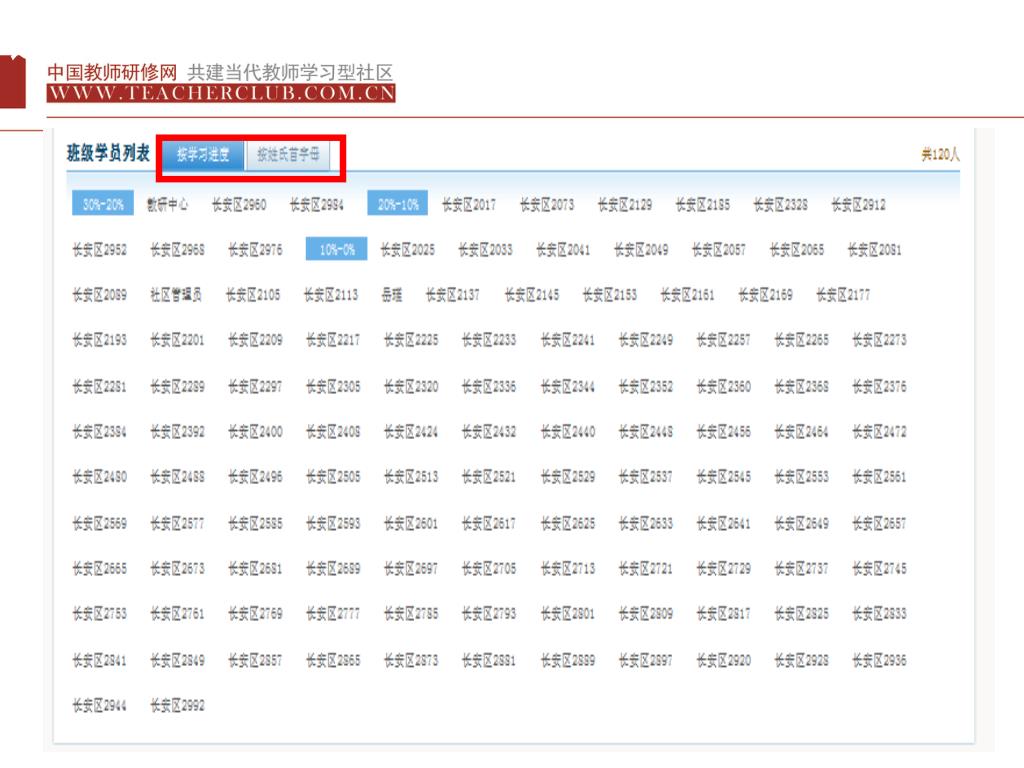Click the 20%-10% progress group label

point(398,204)
